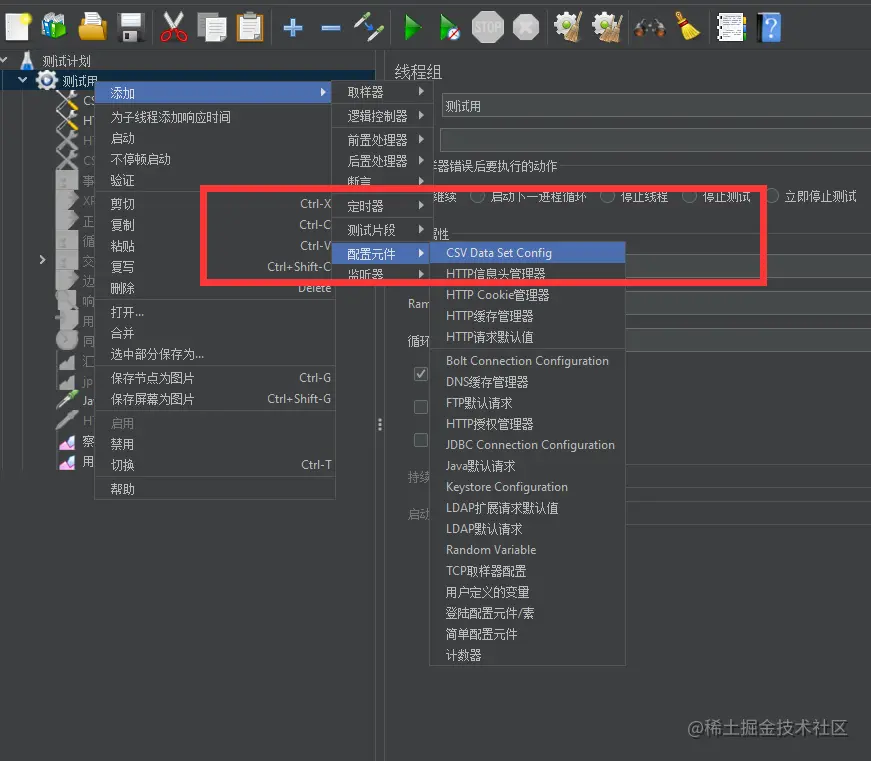Screen dimensions: 871x761
Task: Click the Reset search broom icon
Action: (x=688, y=27)
